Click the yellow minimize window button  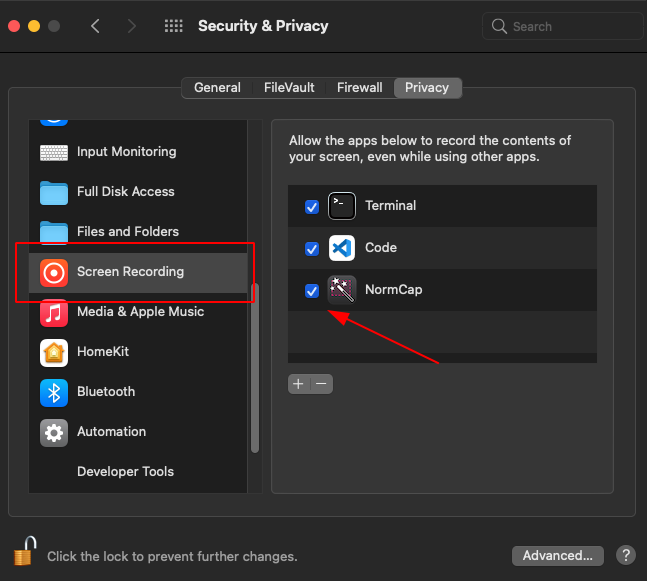click(34, 26)
